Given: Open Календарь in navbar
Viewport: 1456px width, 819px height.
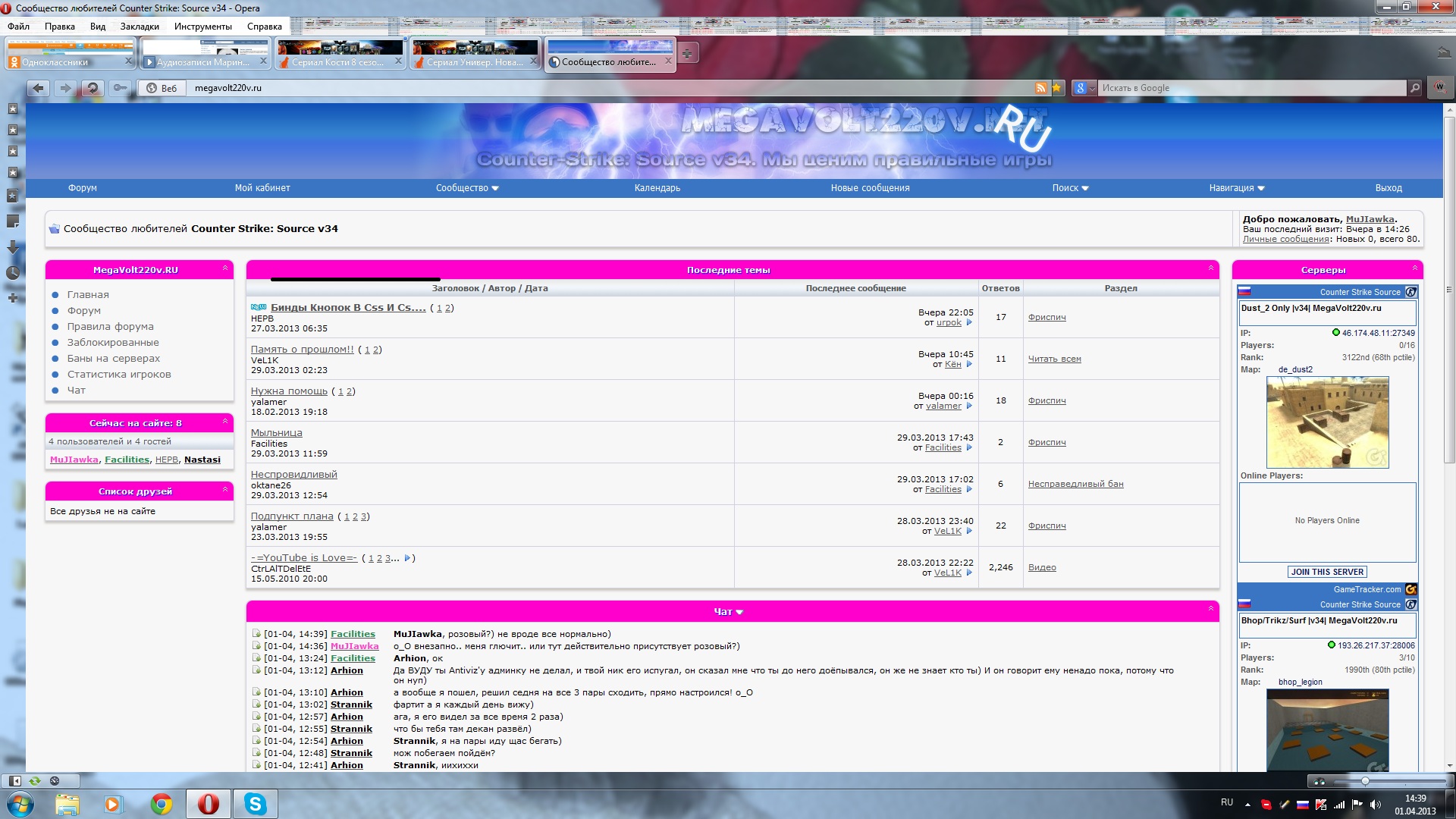Looking at the screenshot, I should [x=657, y=188].
